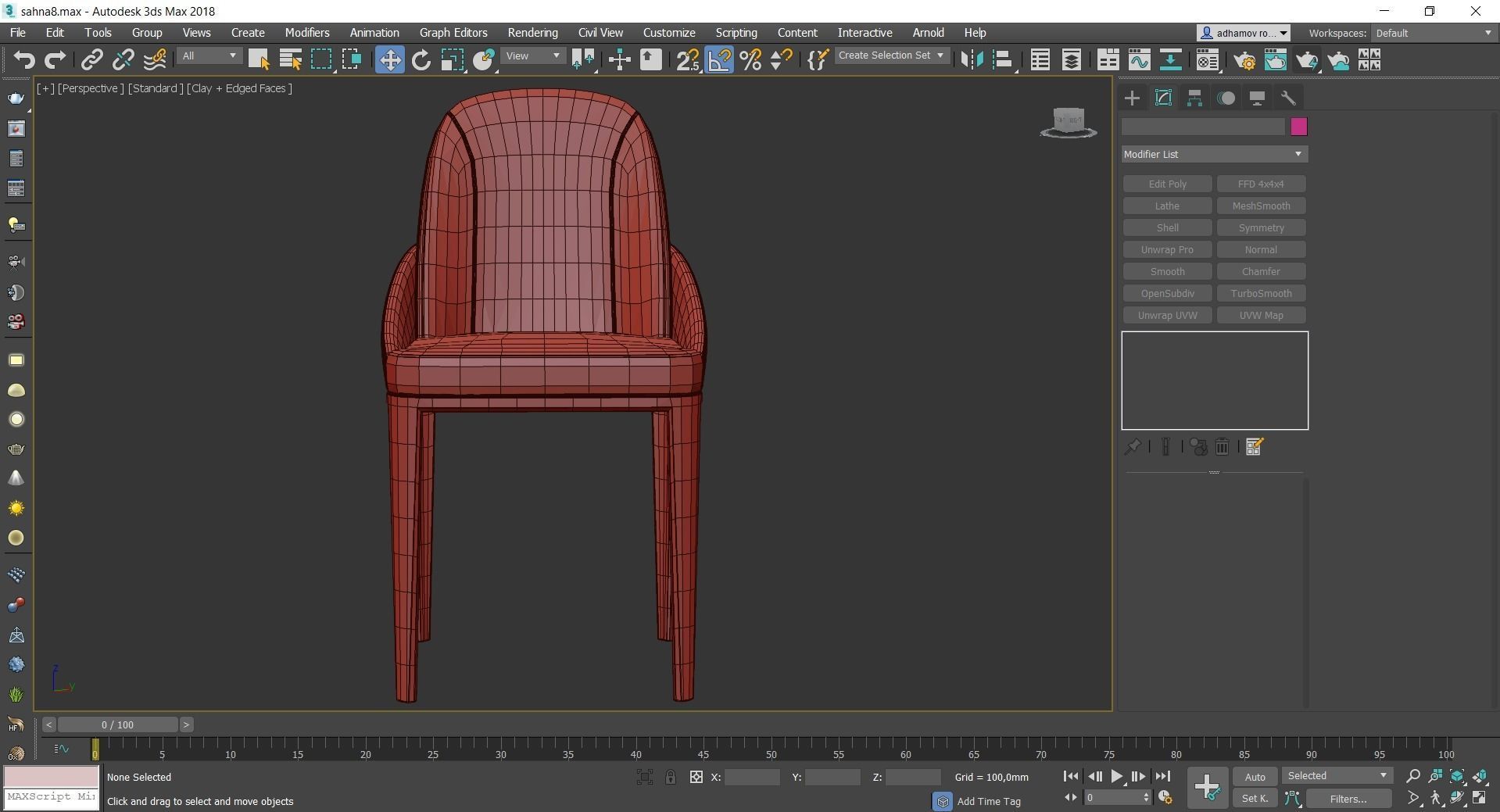The width and height of the screenshot is (1500, 812).
Task: Expand the Modifier List dropdown
Action: (1214, 154)
